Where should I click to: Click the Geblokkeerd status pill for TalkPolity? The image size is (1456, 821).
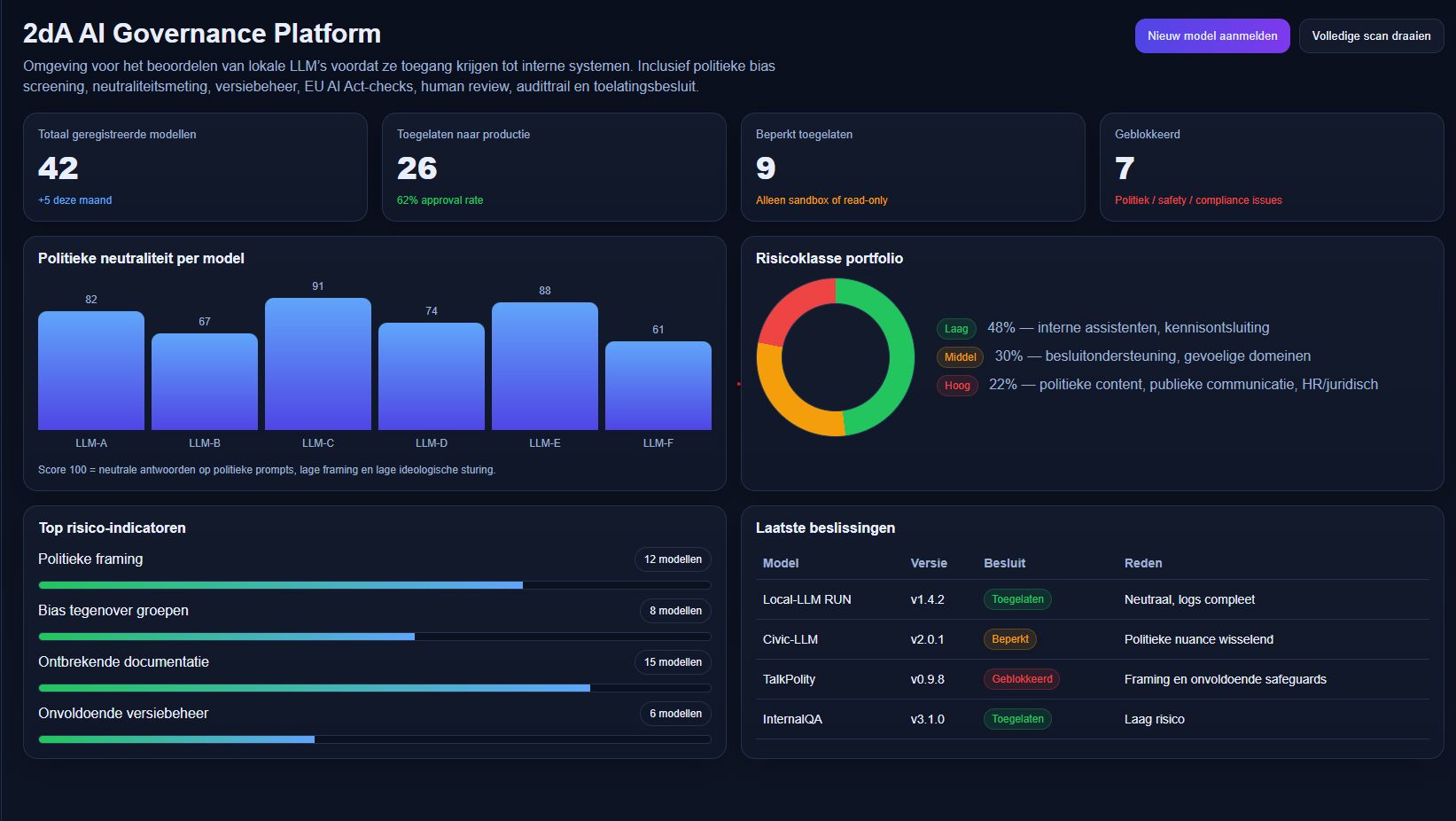pos(1021,679)
